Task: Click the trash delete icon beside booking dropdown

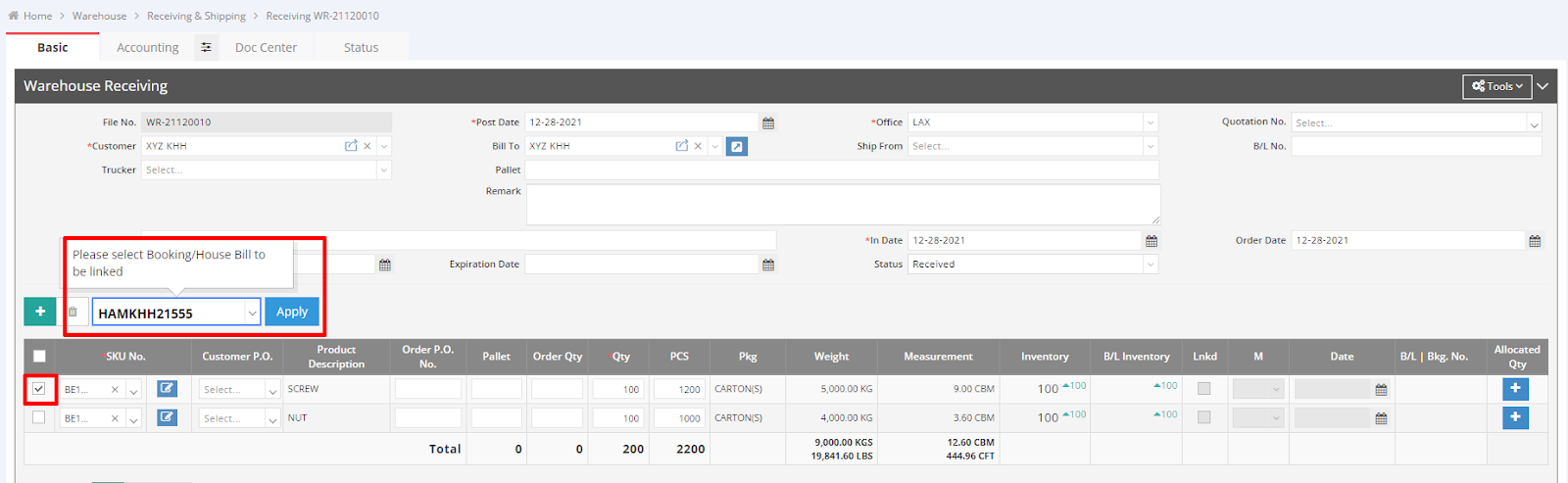Action: [73, 313]
